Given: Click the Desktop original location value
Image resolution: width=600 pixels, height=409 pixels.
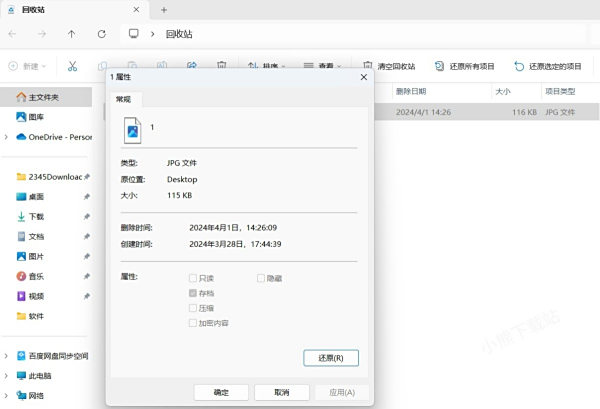Looking at the screenshot, I should 182,179.
